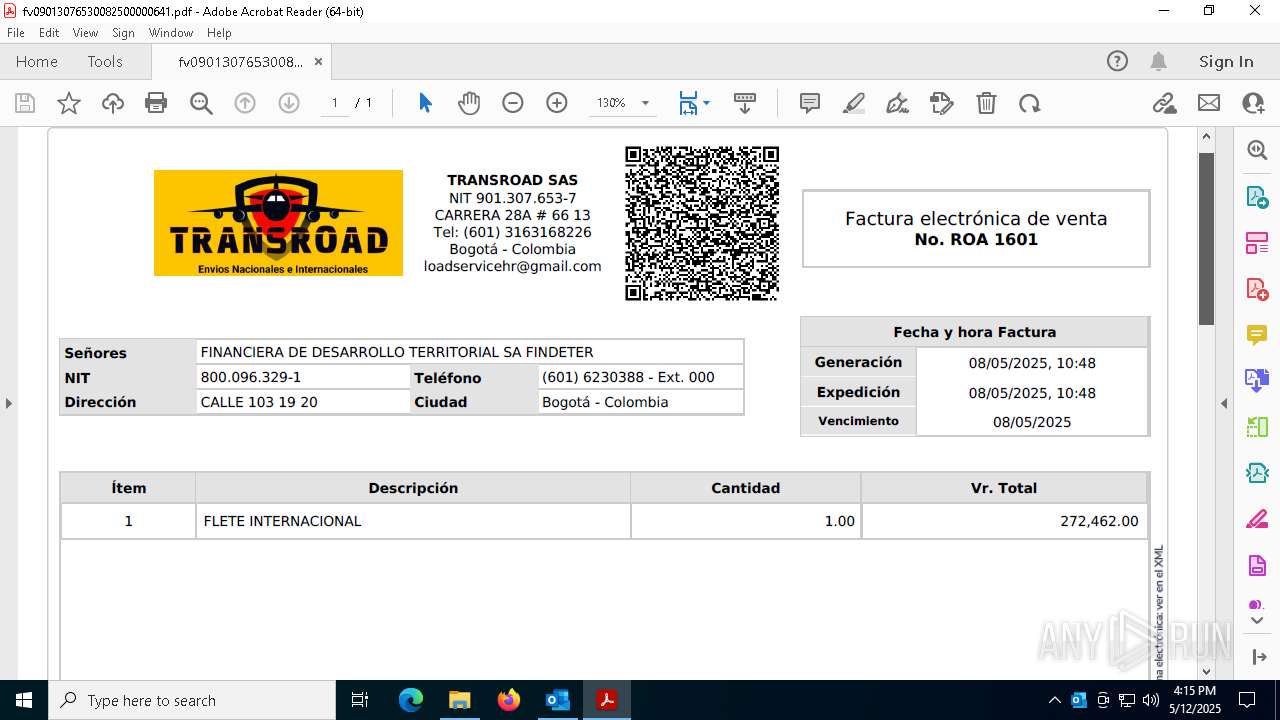Click the invoice number ROA 1601
The image size is (1280, 720).
coord(976,239)
